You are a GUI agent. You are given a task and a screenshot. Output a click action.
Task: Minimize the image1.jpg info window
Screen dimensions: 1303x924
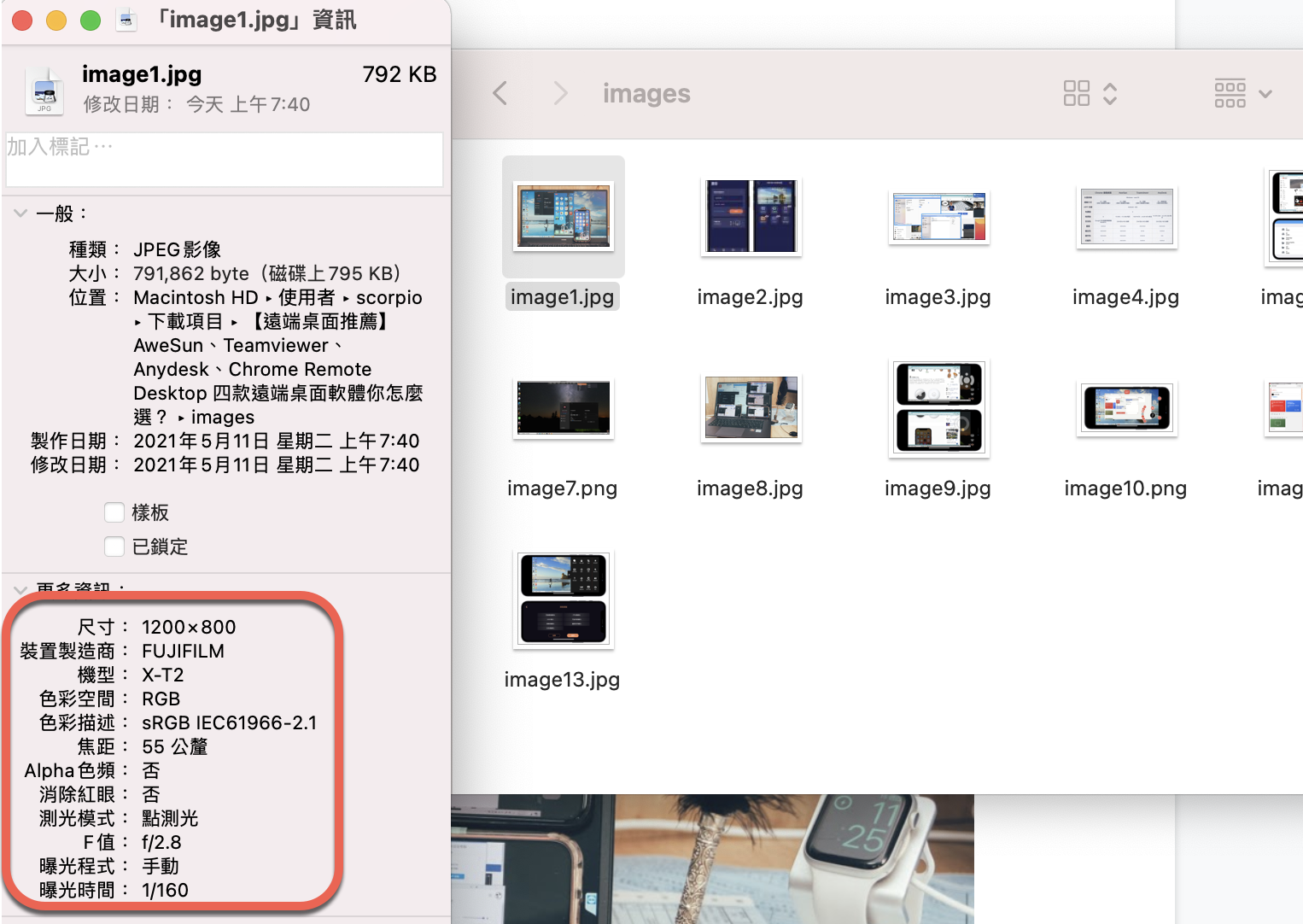[x=56, y=20]
